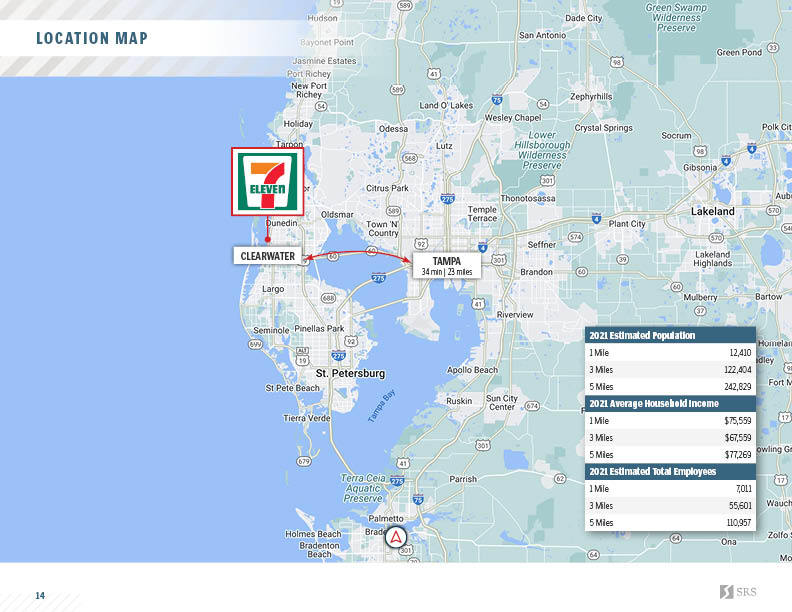Click the Mulberry map label
The height and width of the screenshot is (612, 792).
[x=700, y=297]
